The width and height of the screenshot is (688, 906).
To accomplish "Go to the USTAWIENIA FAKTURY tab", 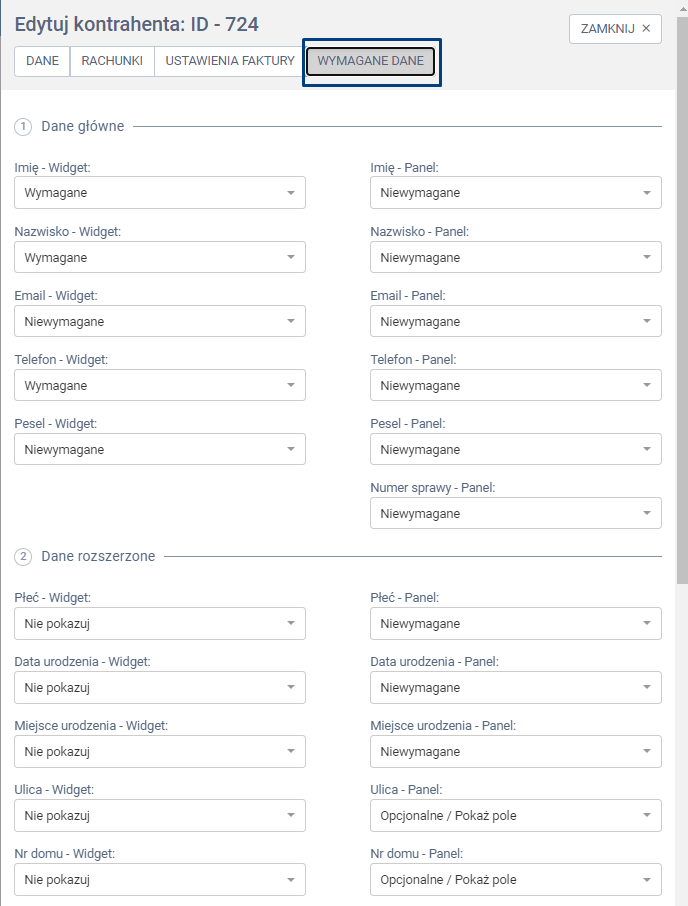I will (230, 61).
